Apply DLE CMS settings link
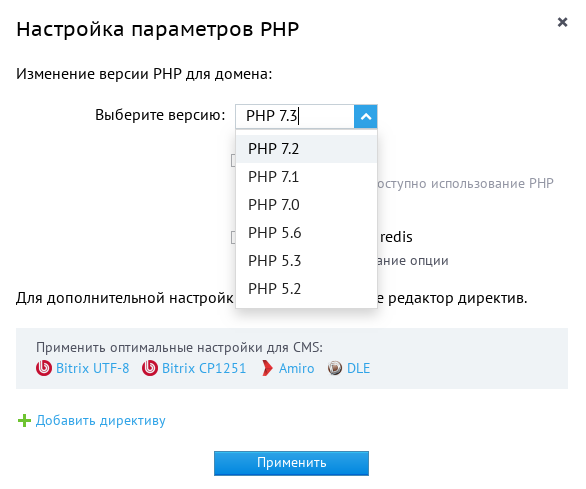The height and width of the screenshot is (489, 586). point(358,368)
